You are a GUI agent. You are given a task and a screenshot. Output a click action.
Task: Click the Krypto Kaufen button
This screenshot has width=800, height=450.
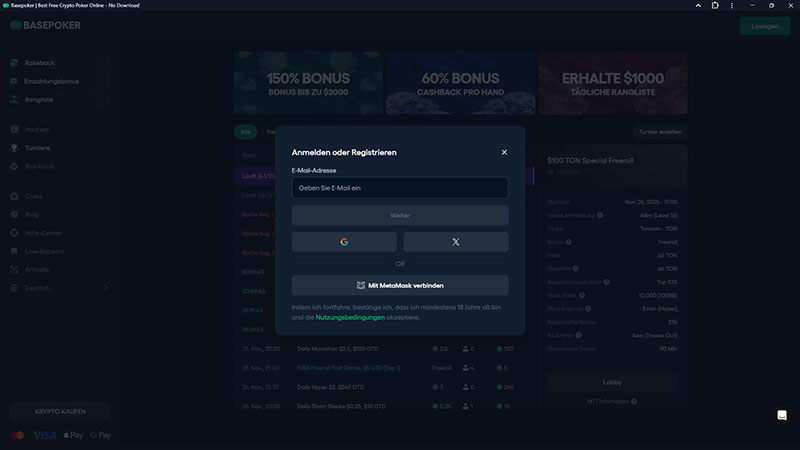pos(60,411)
